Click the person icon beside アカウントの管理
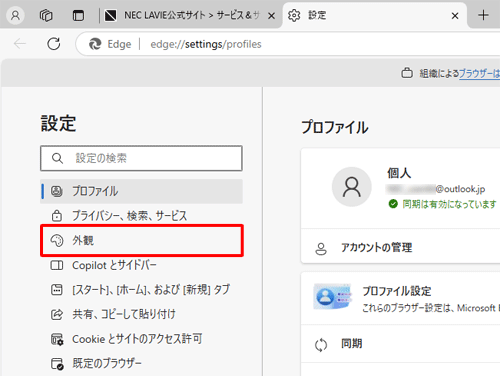This screenshot has width=500, height=376. tap(321, 248)
